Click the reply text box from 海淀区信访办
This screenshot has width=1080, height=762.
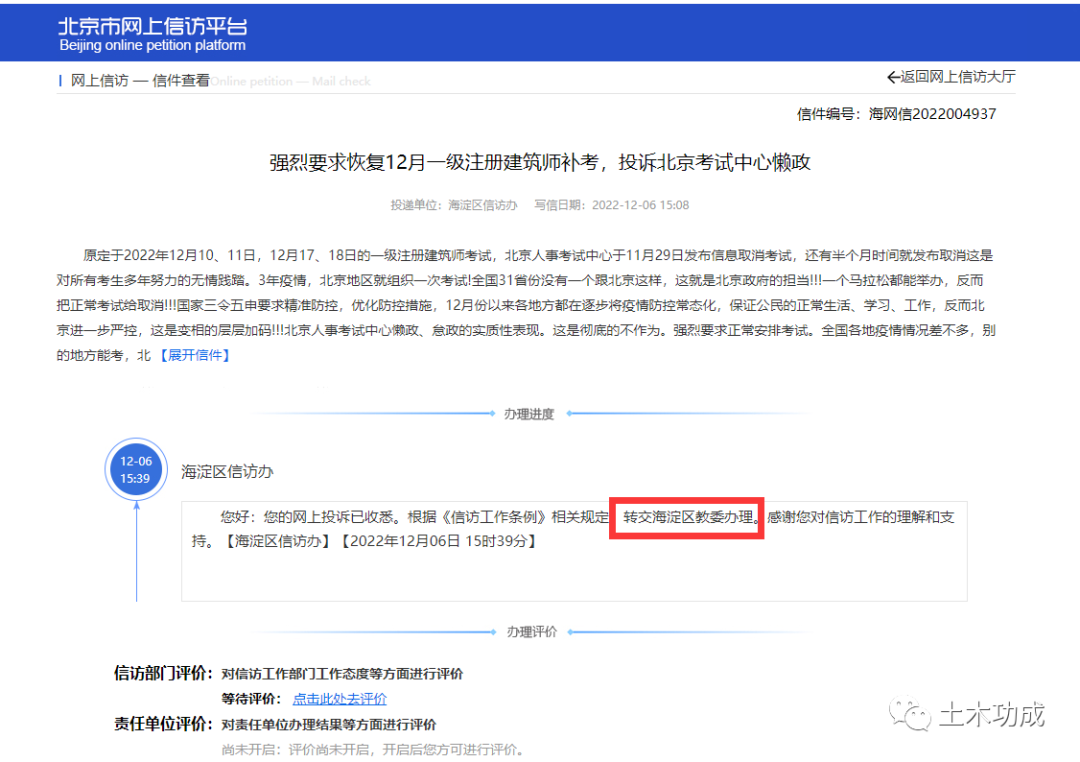click(x=574, y=551)
